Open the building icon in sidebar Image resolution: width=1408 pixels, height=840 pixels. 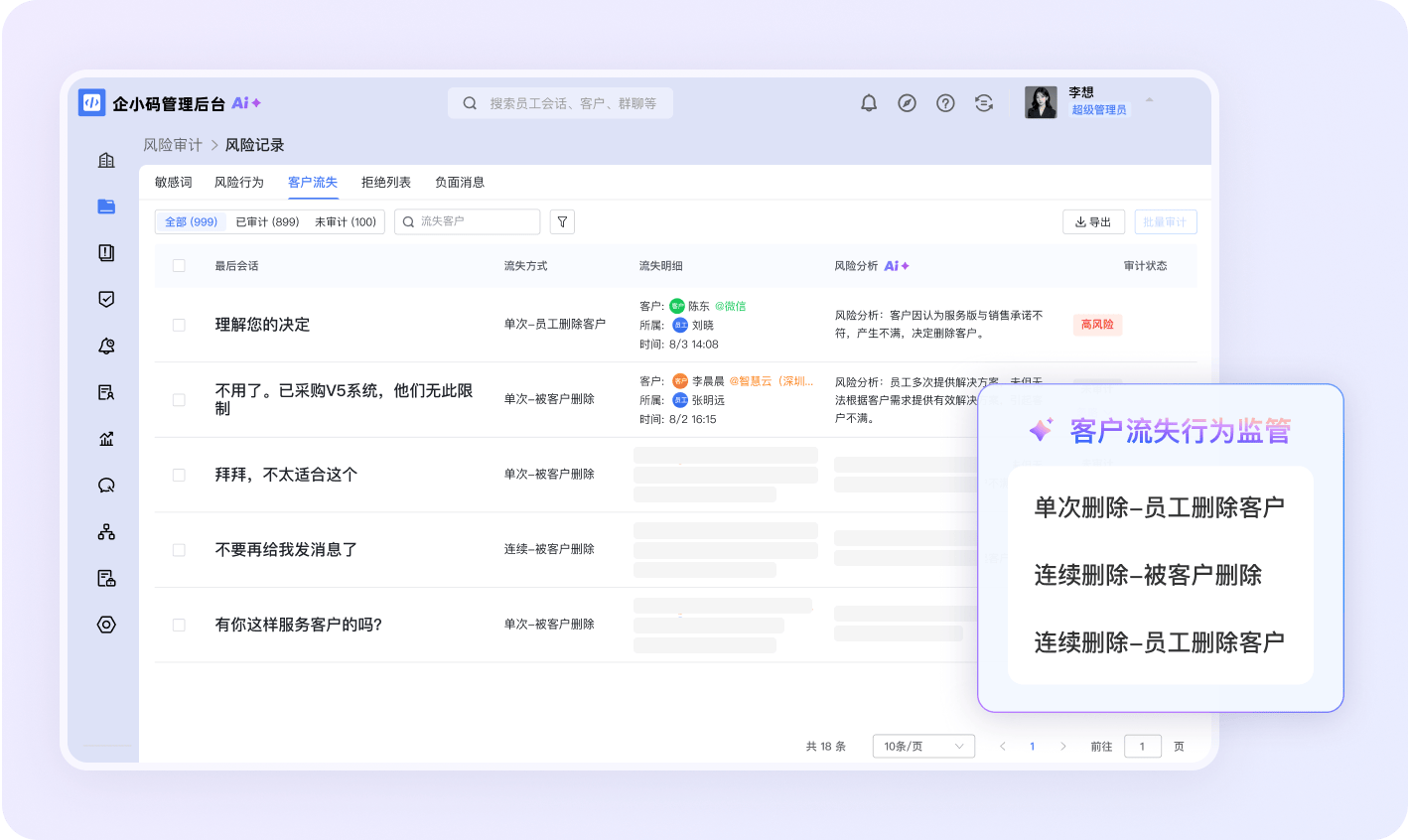point(106,161)
